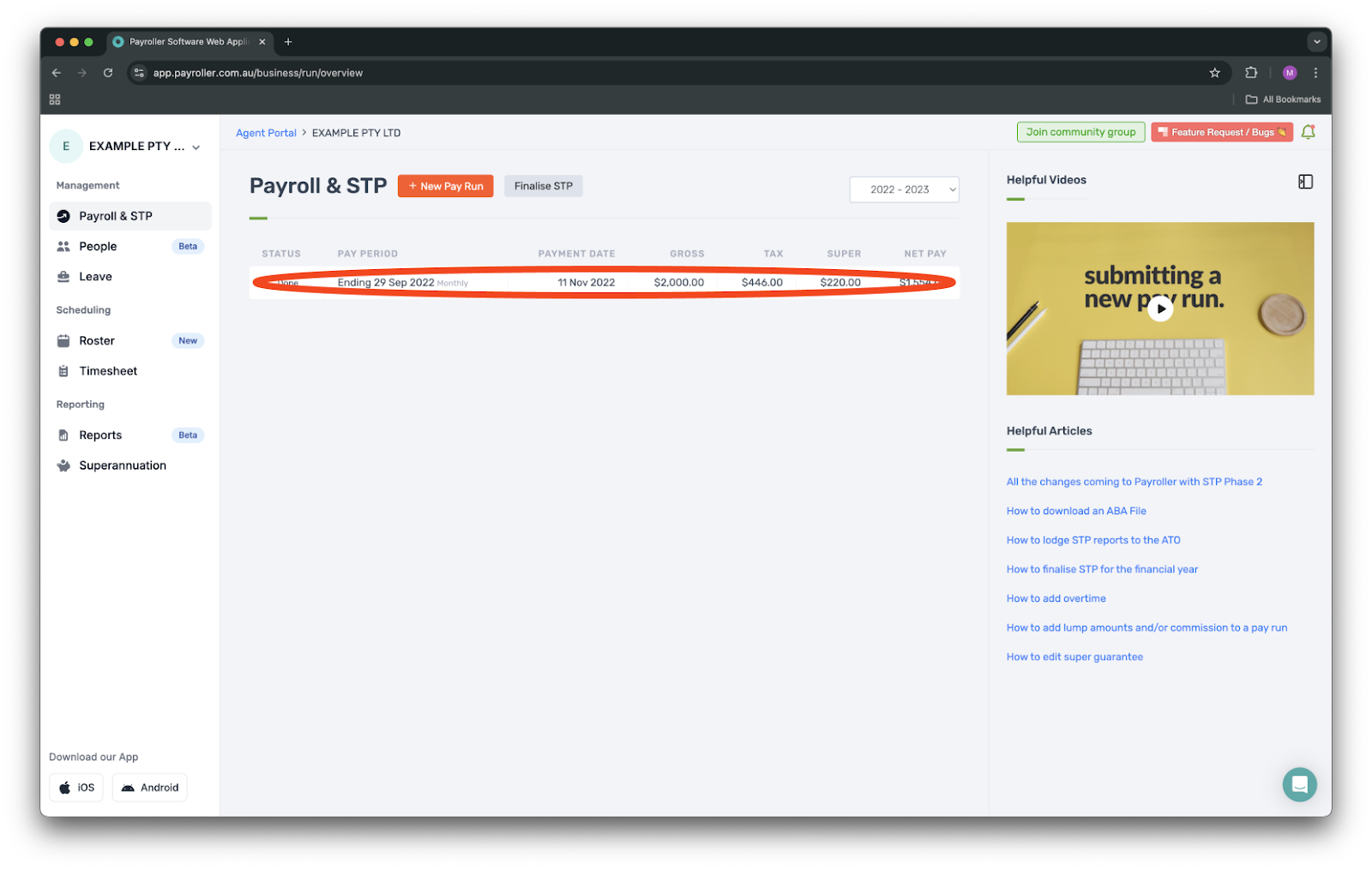
Task: Open How to download an ABA File
Action: pyautogui.click(x=1076, y=511)
